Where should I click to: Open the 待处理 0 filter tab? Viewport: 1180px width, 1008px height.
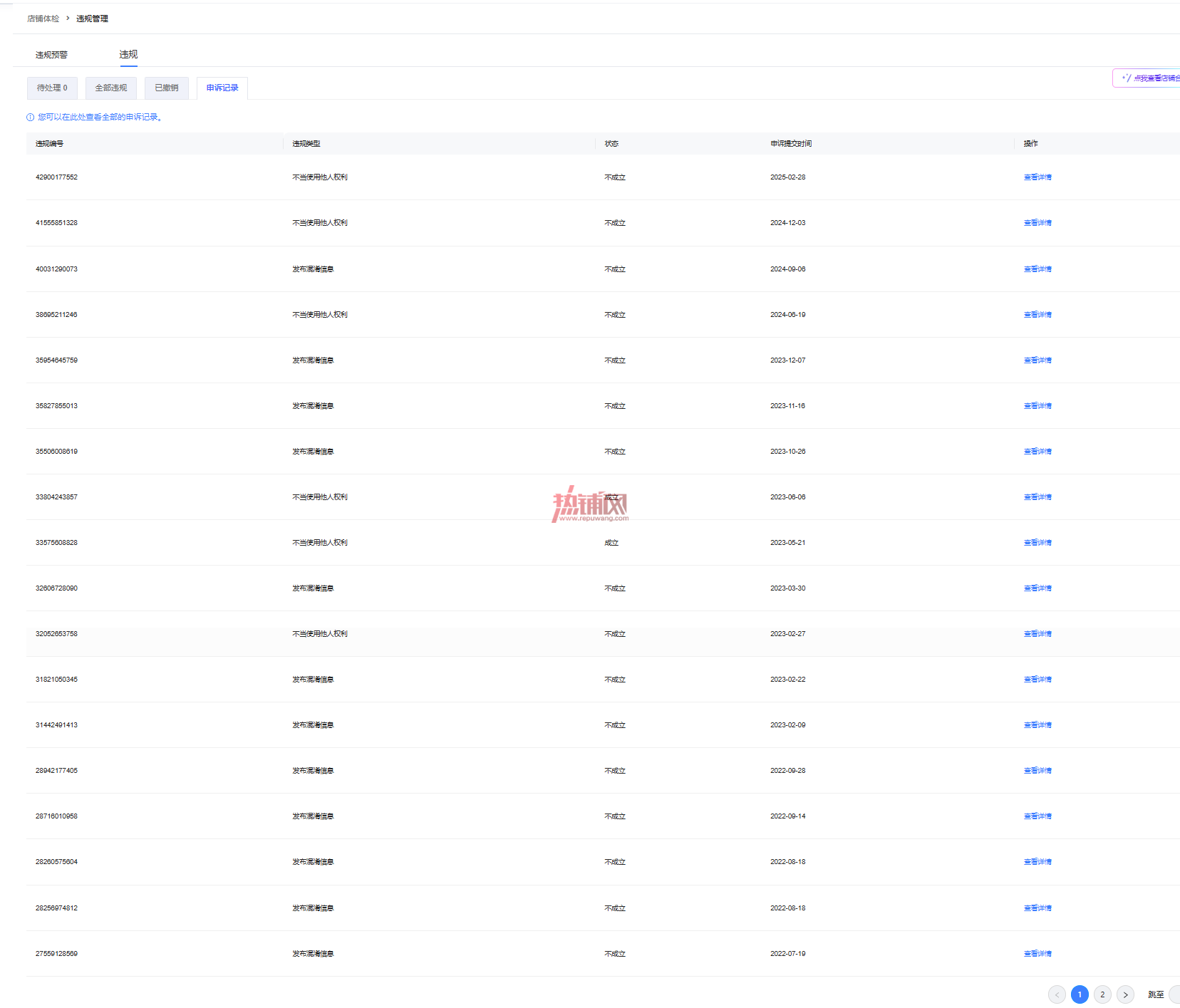[52, 88]
